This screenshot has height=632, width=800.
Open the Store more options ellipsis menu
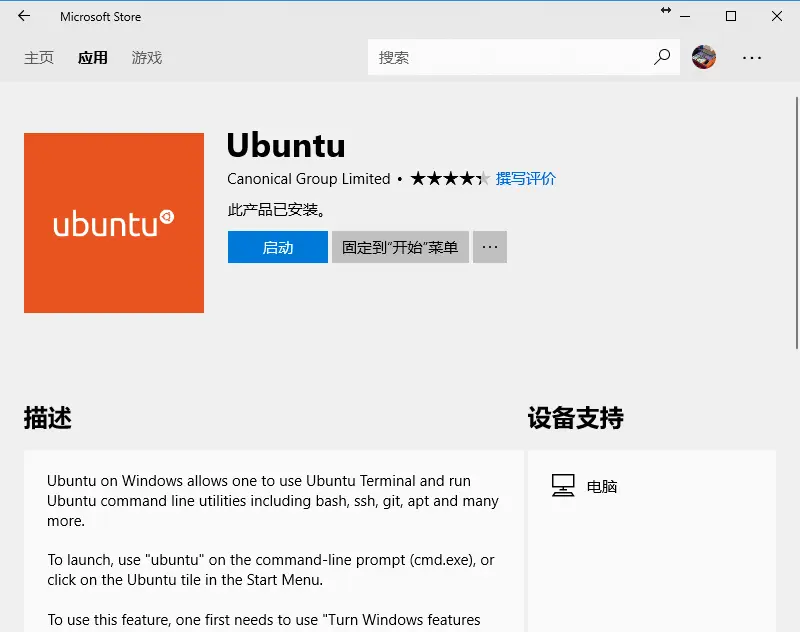pyautogui.click(x=752, y=58)
